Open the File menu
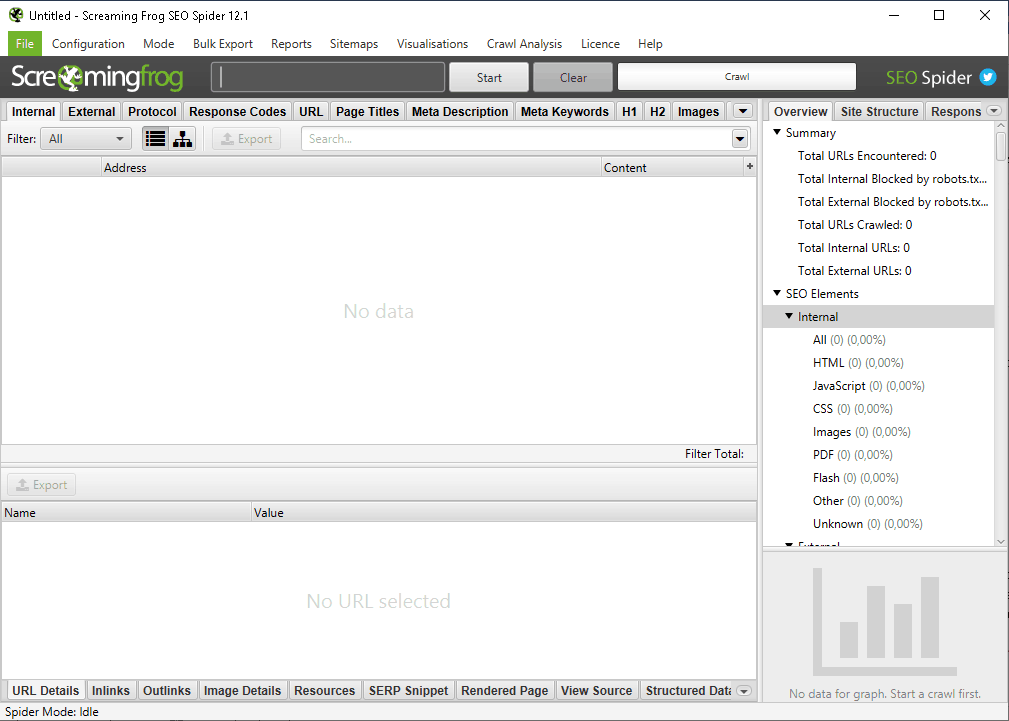 pyautogui.click(x=24, y=44)
